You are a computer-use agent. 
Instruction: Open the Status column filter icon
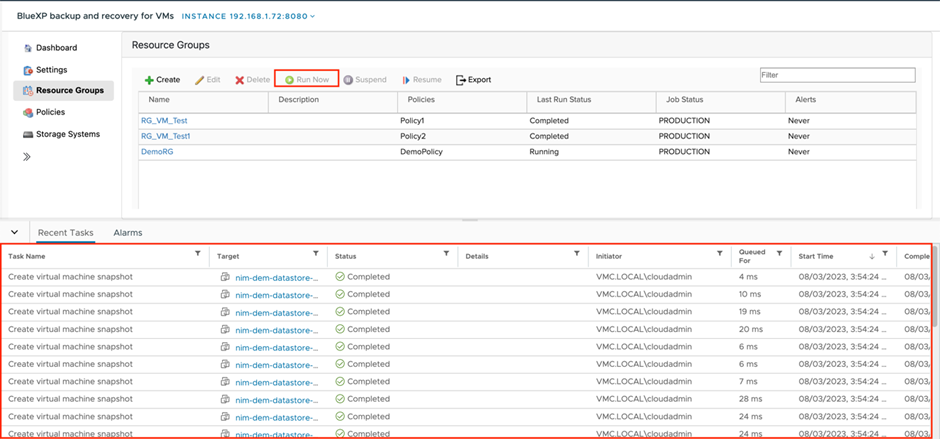(x=446, y=254)
